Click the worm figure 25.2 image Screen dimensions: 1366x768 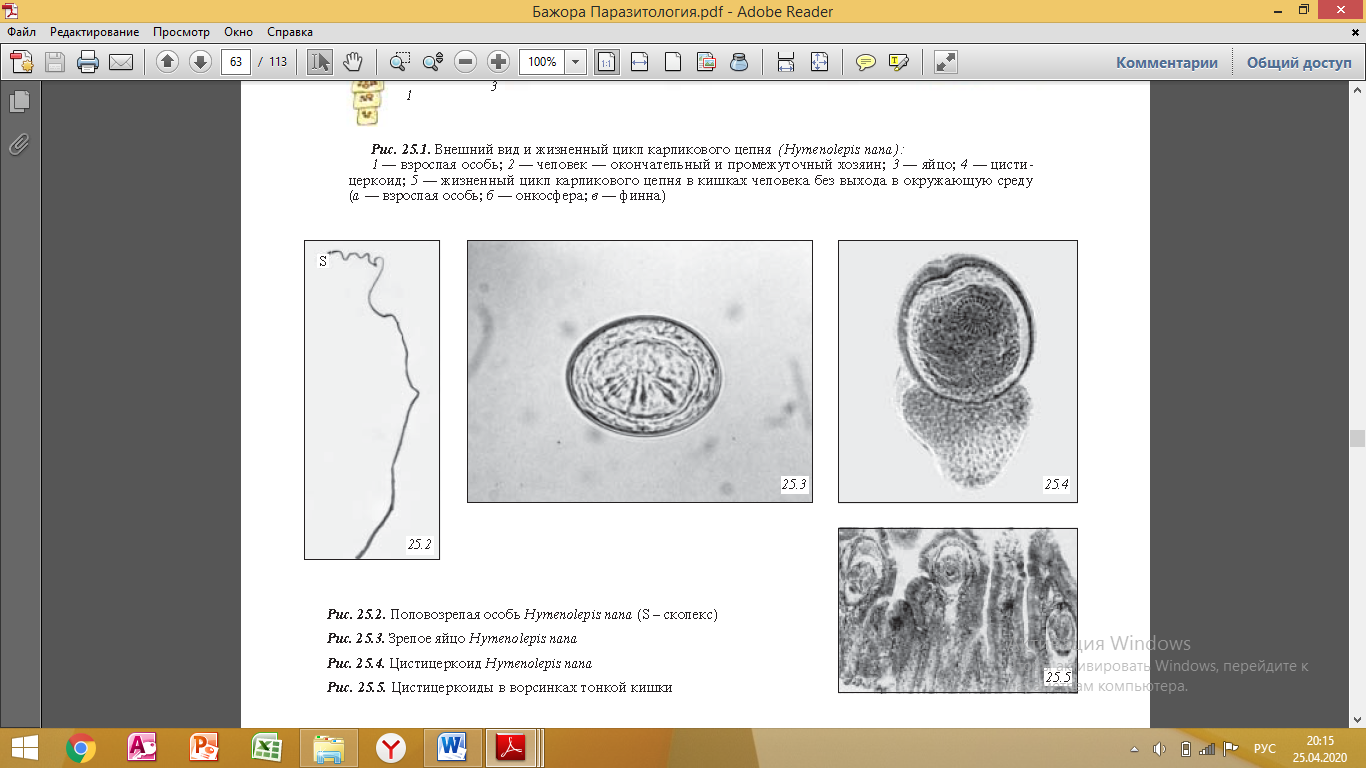tap(372, 400)
